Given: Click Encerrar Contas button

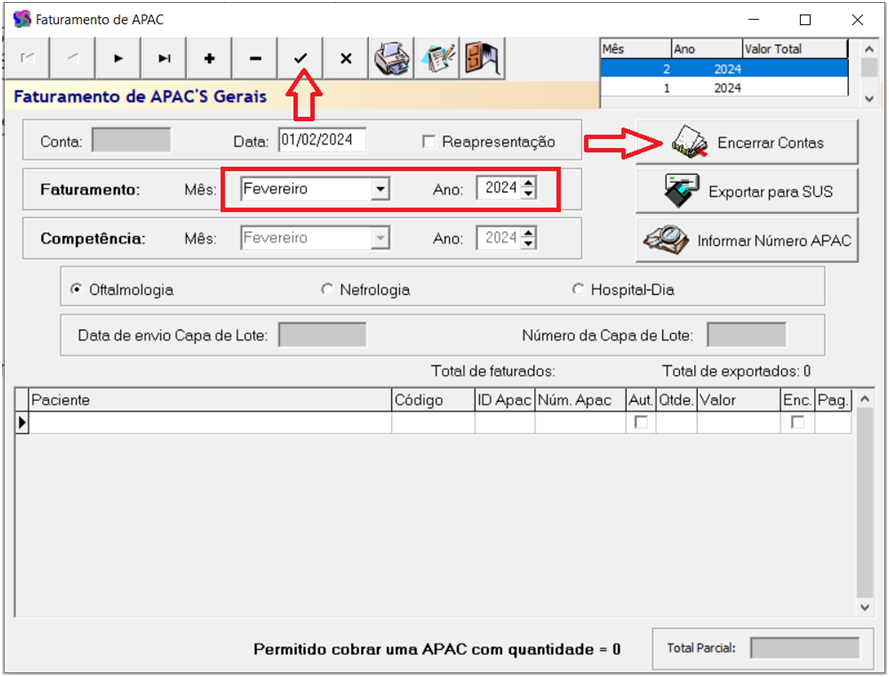Looking at the screenshot, I should pyautogui.click(x=747, y=142).
